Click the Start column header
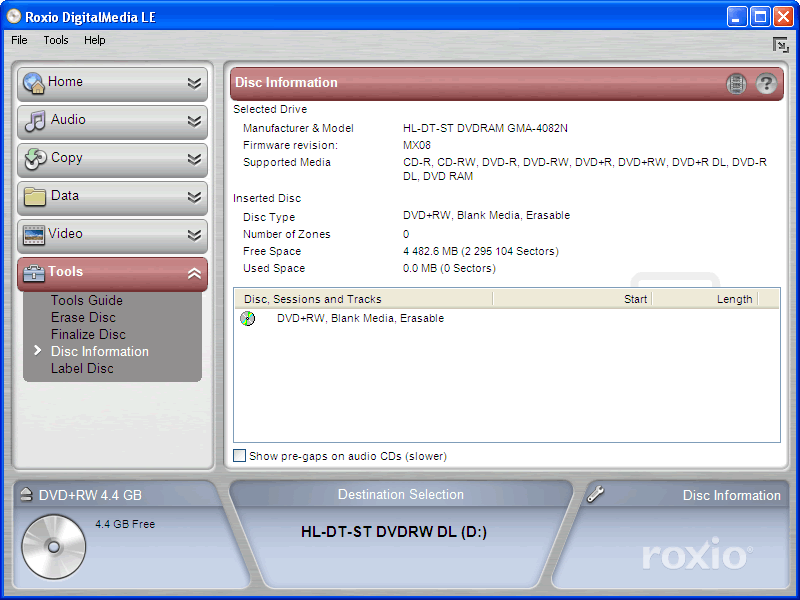 (572, 299)
